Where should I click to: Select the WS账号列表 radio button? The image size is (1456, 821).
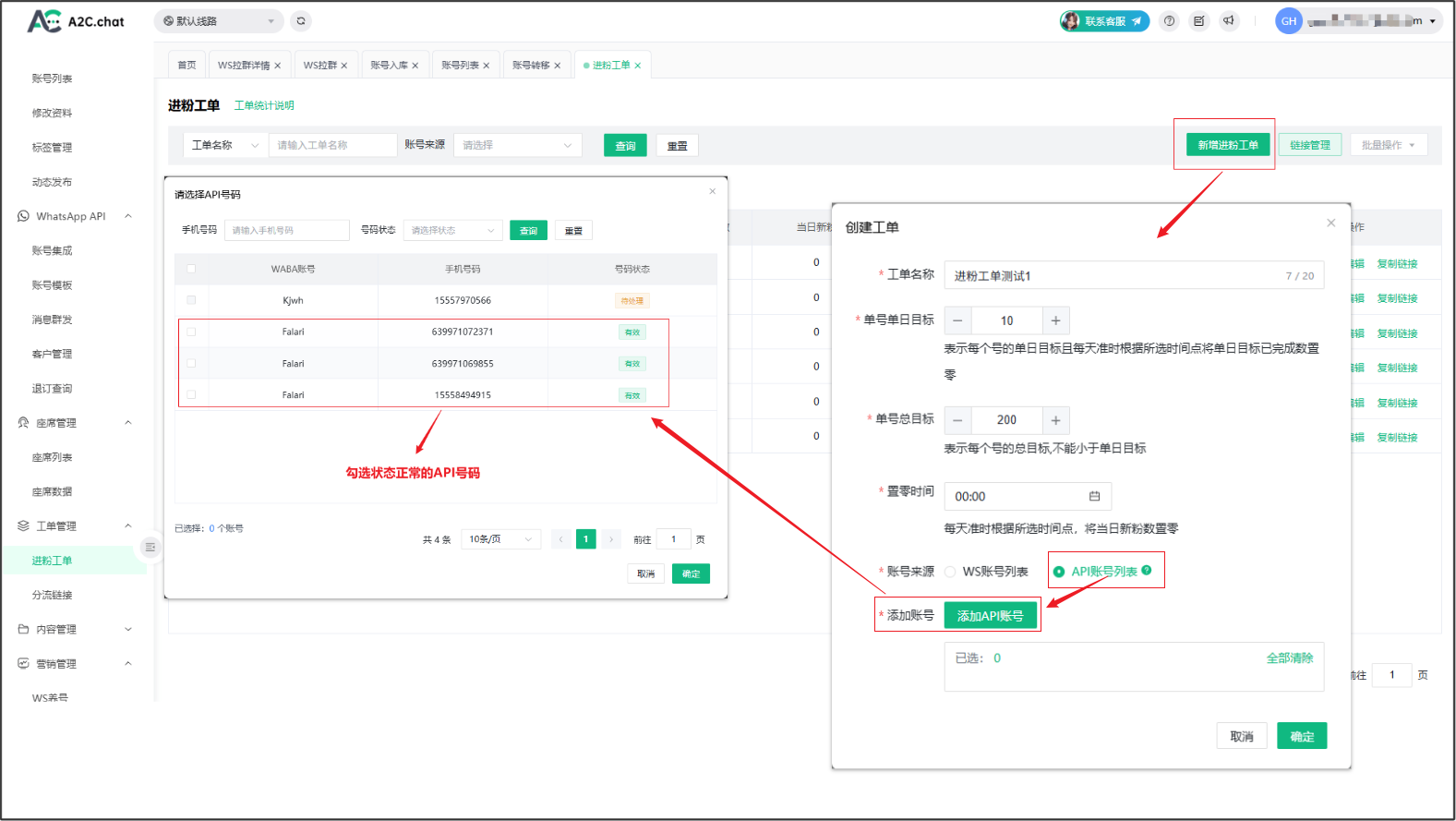point(950,572)
